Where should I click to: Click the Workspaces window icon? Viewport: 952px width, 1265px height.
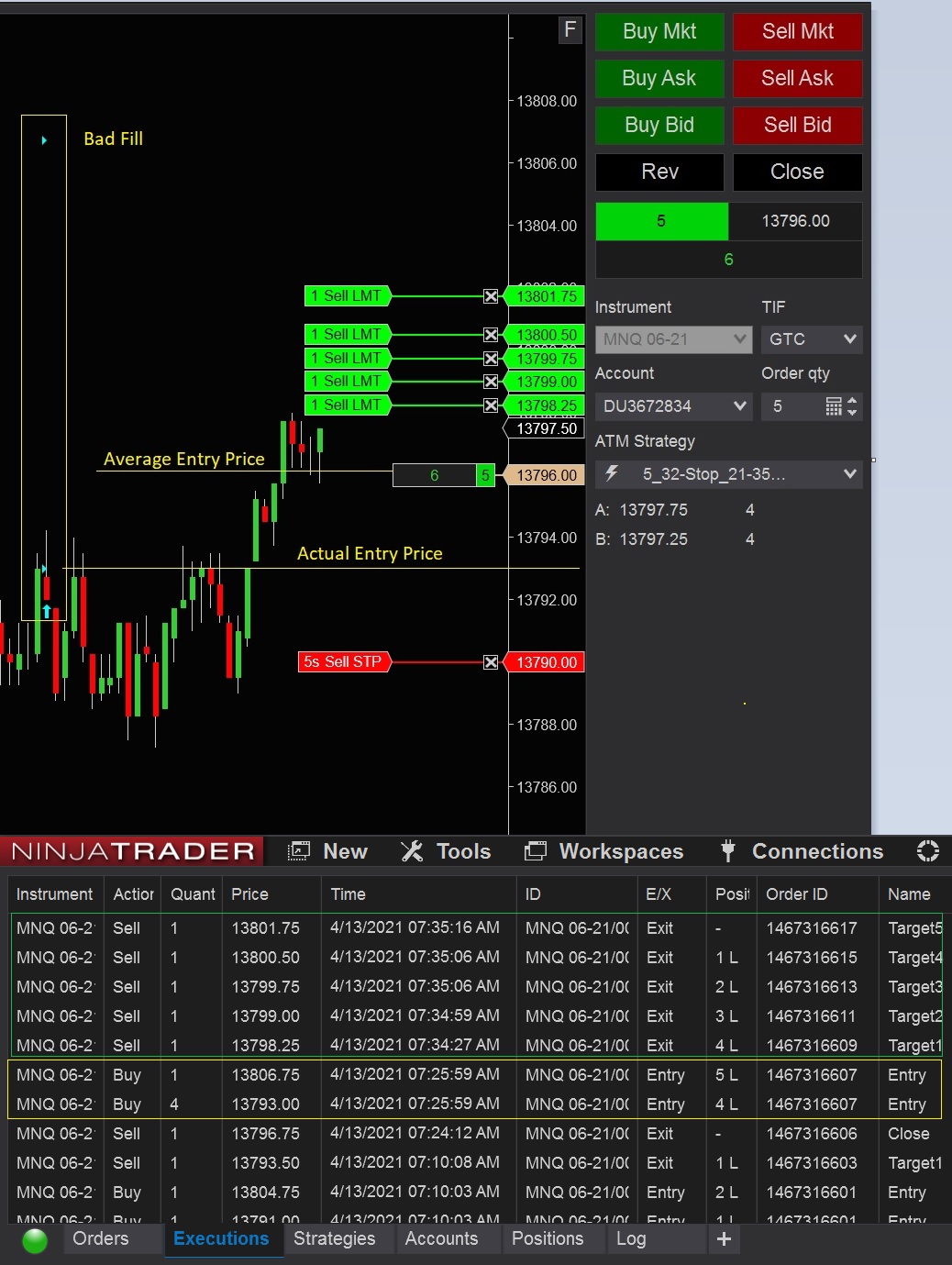tap(535, 851)
